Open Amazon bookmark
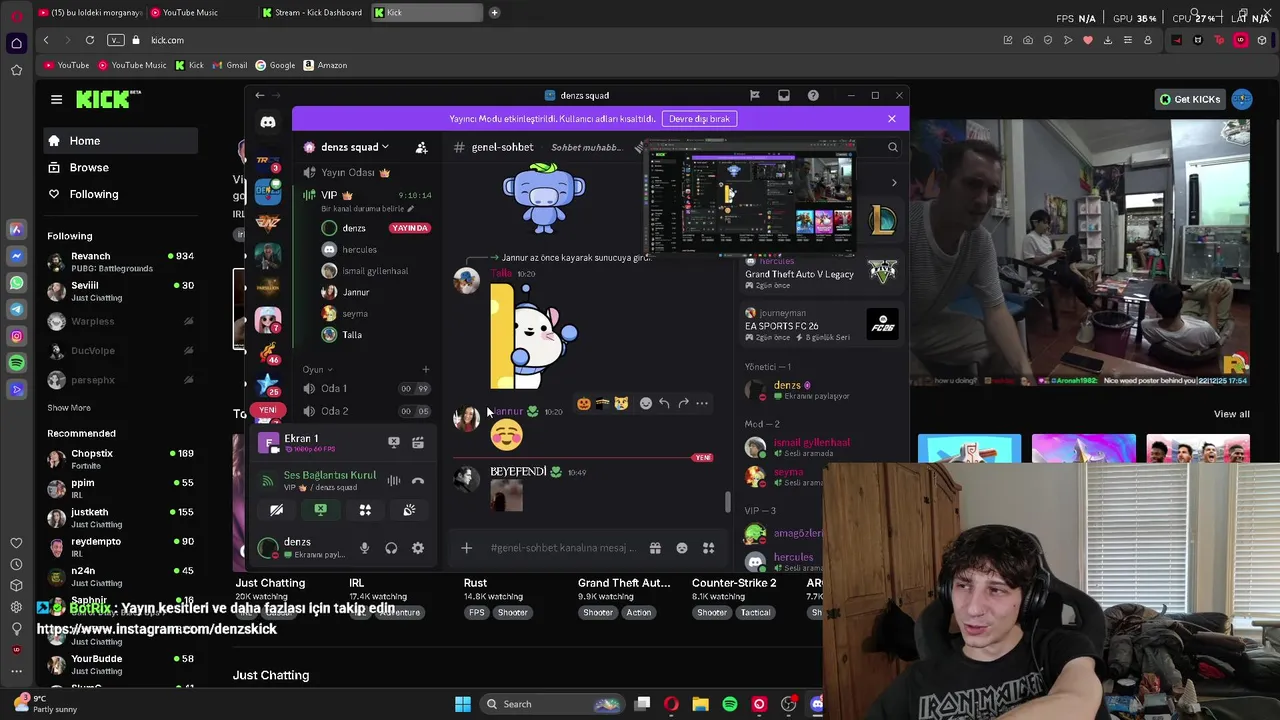This screenshot has width=1280, height=720. (324, 65)
